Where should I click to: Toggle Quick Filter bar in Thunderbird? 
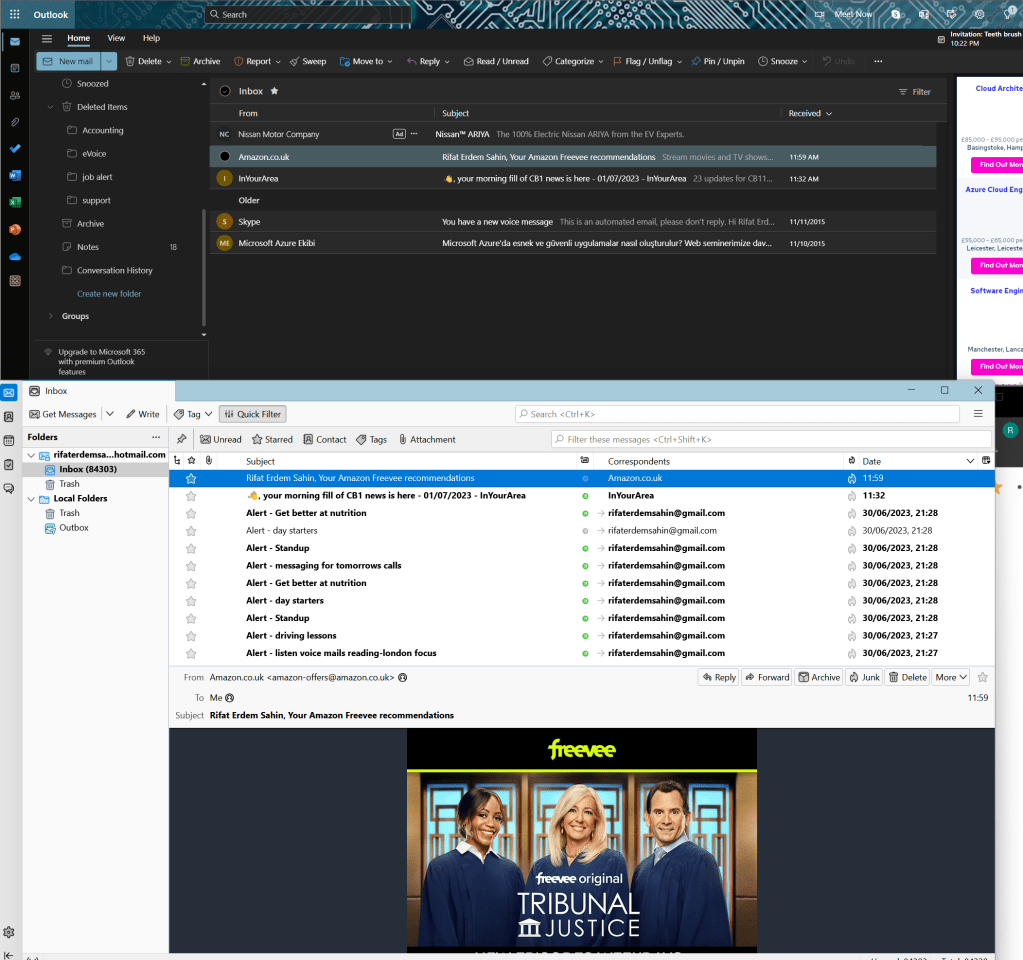[x=252, y=414]
